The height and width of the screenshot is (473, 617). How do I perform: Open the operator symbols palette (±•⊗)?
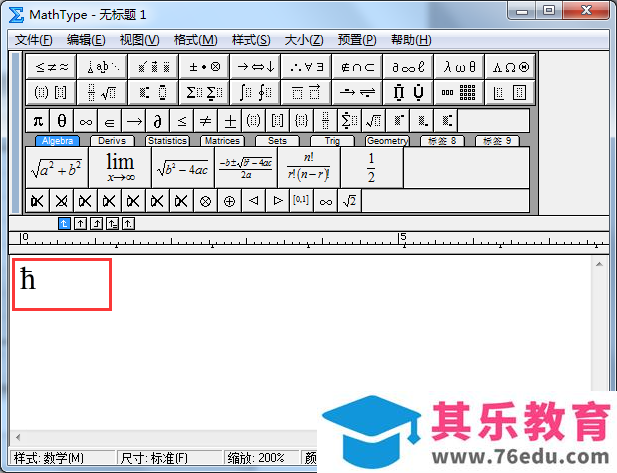pyautogui.click(x=204, y=67)
